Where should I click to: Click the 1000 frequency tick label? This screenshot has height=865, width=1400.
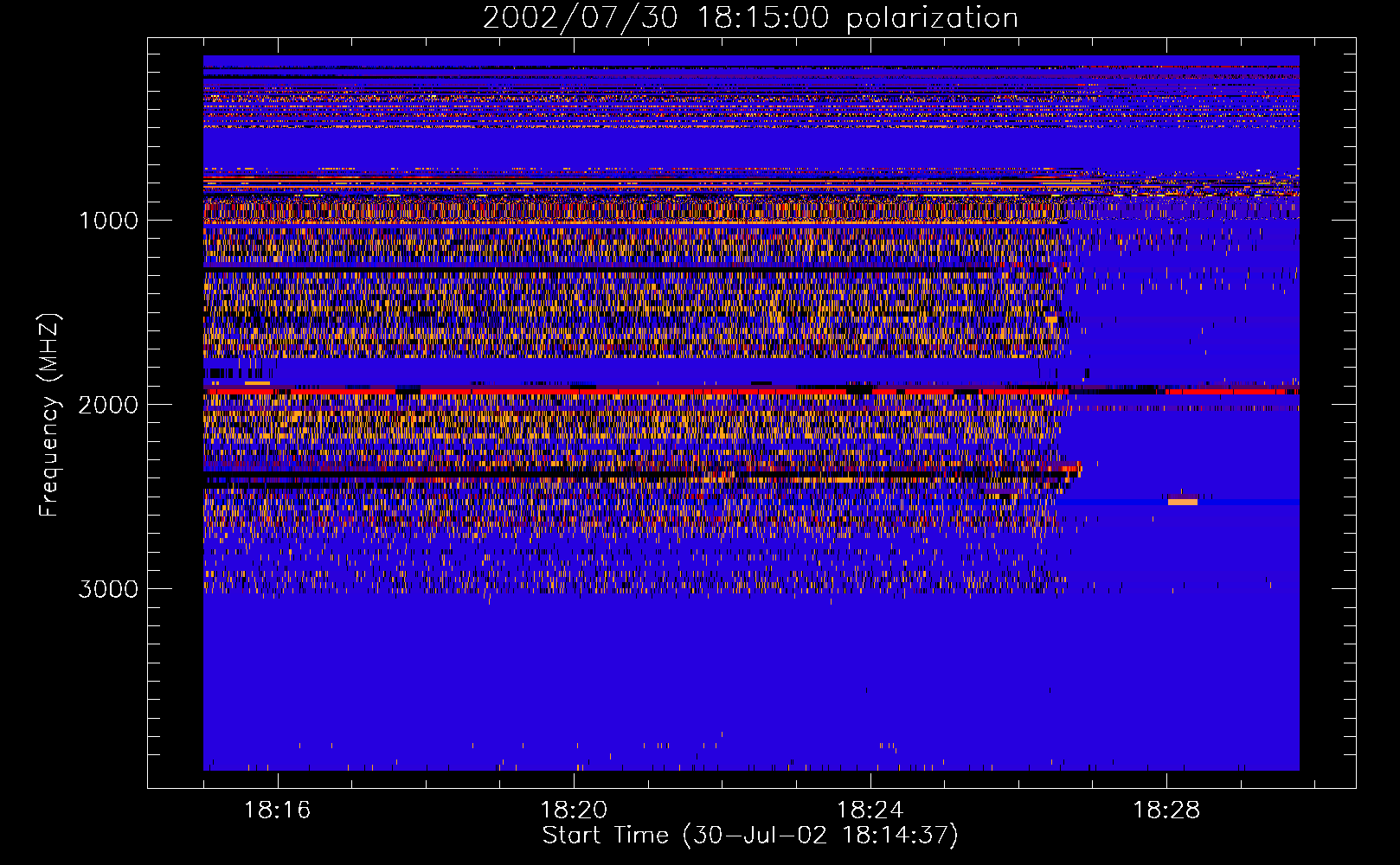tap(108, 221)
